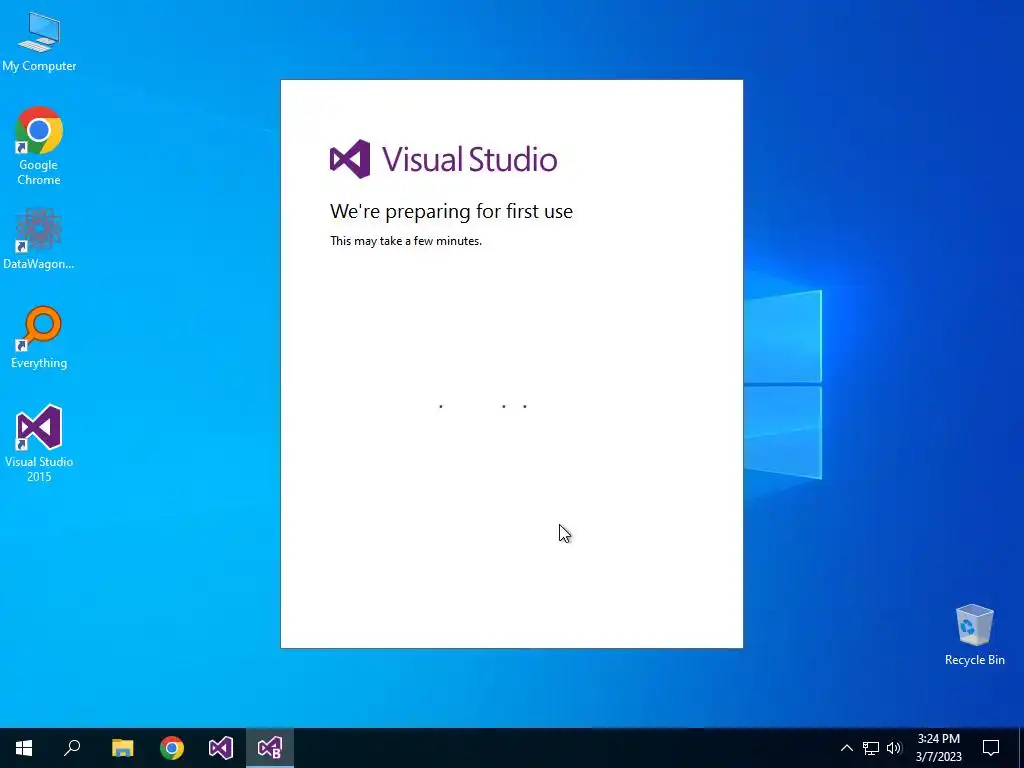The width and height of the screenshot is (1024, 768).
Task: Select the DataWagon desktop shortcut
Action: tap(39, 239)
